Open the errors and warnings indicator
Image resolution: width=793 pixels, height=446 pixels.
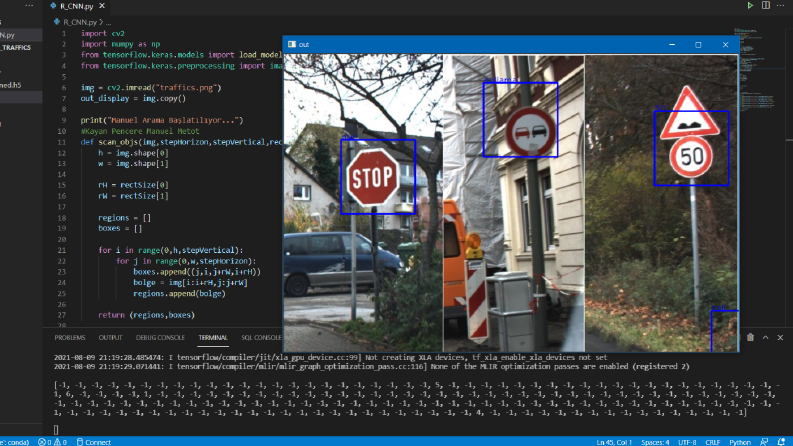click(53, 442)
